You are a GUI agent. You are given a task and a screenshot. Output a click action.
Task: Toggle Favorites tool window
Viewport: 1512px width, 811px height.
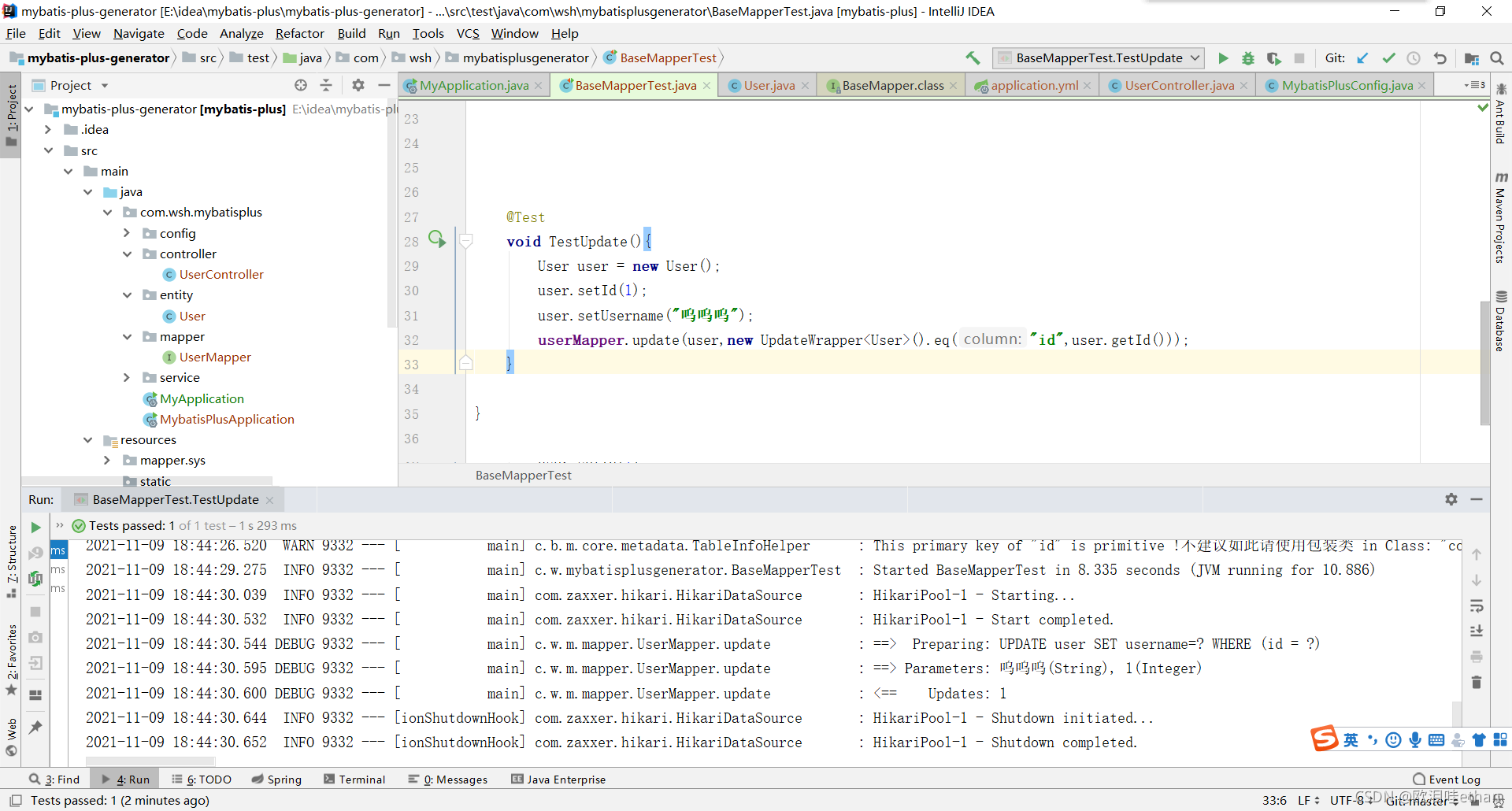tap(11, 660)
